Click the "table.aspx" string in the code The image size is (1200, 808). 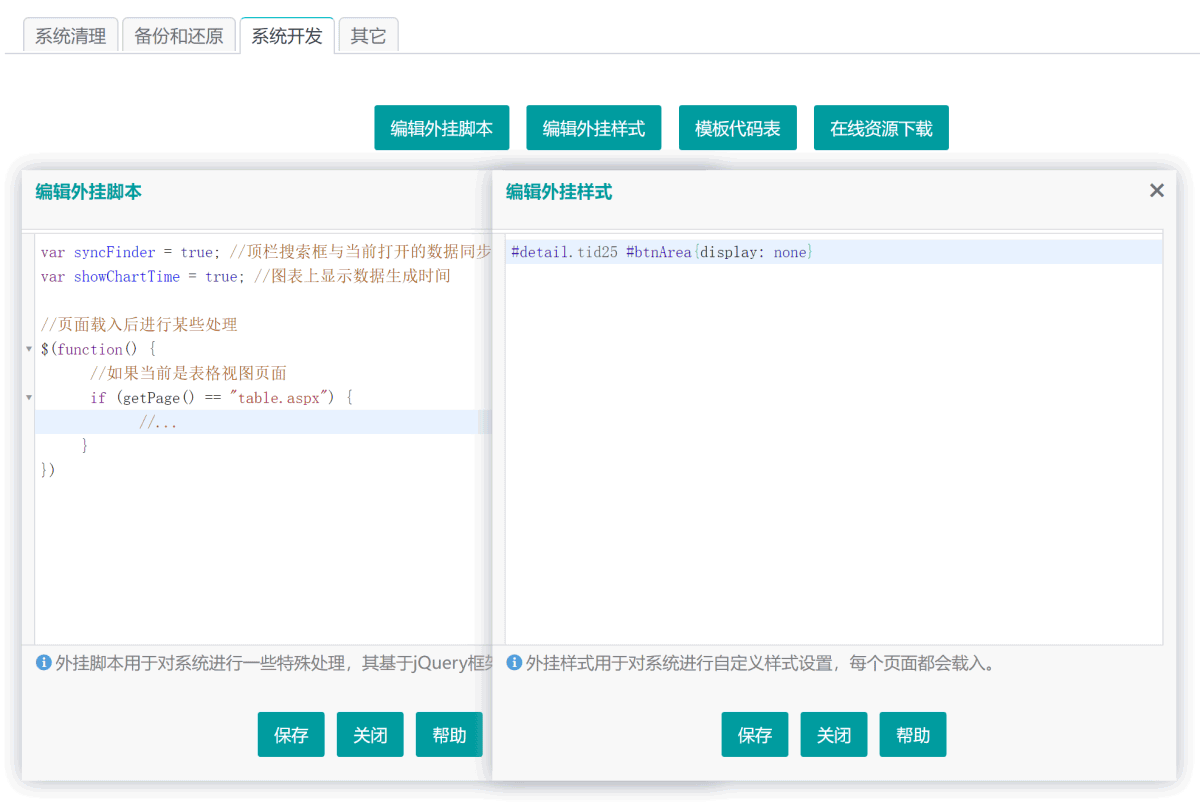click(281, 397)
